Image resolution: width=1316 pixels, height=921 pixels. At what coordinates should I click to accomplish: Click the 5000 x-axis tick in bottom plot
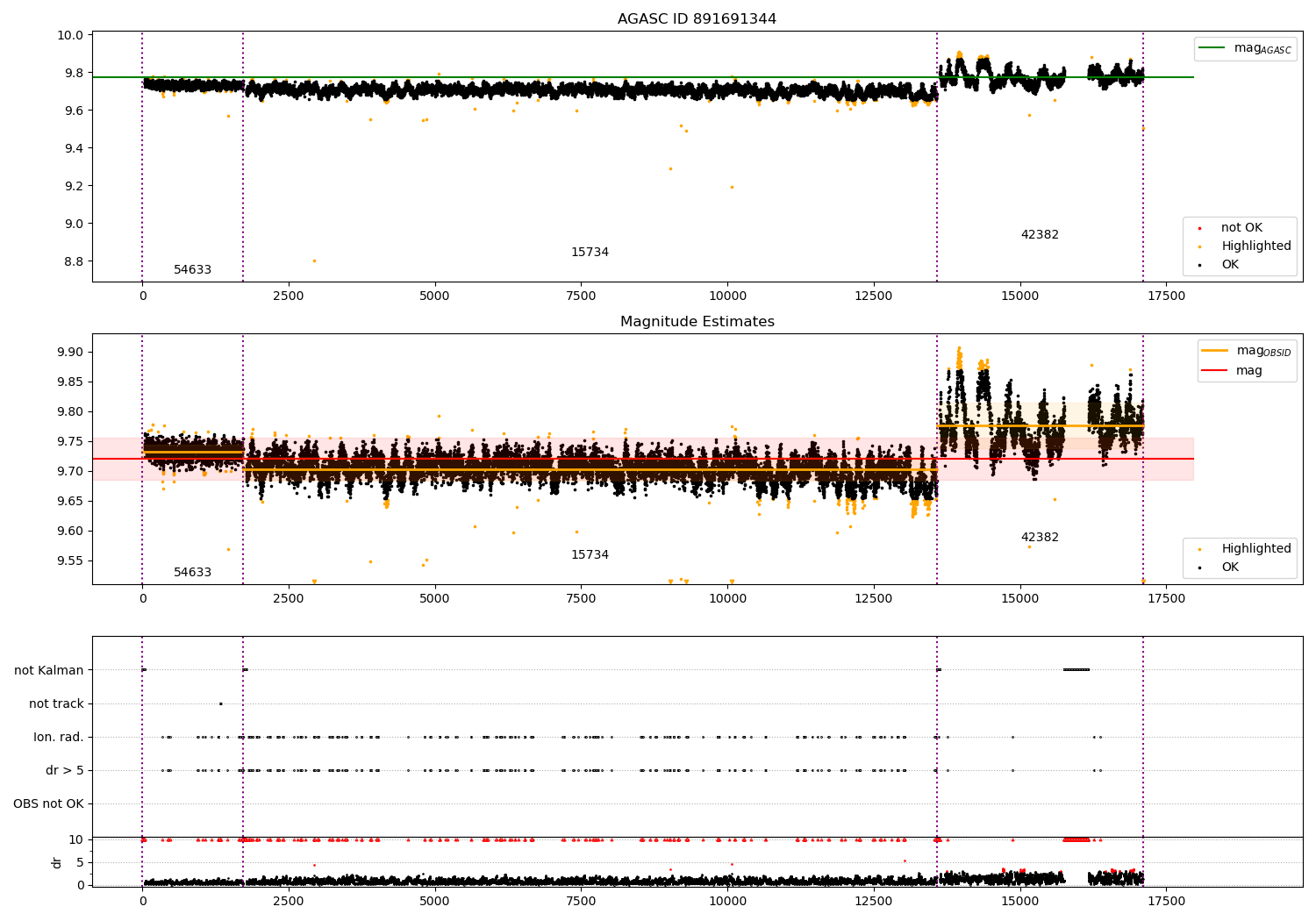click(x=435, y=901)
